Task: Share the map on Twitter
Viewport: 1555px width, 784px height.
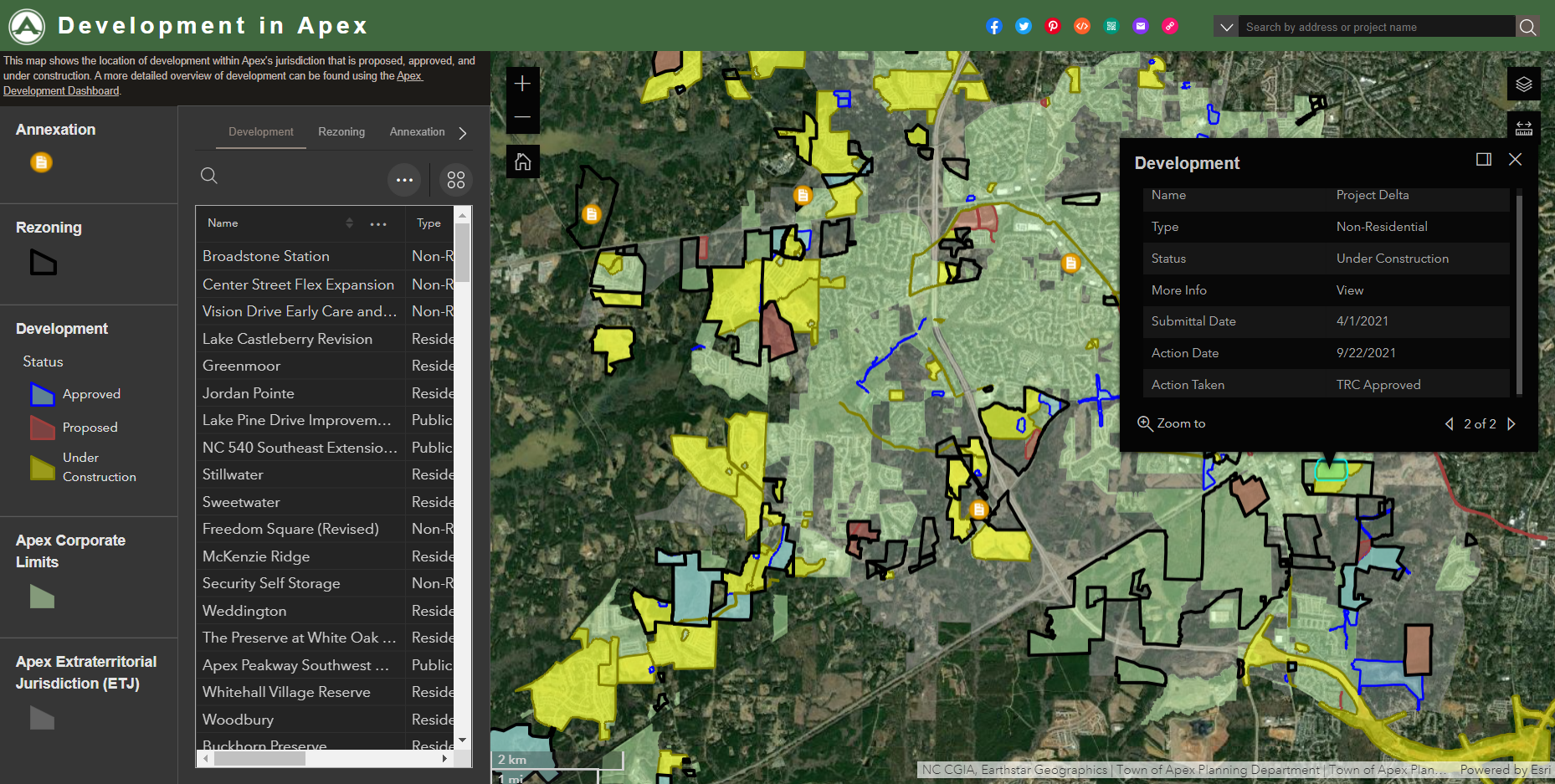Action: (1024, 26)
